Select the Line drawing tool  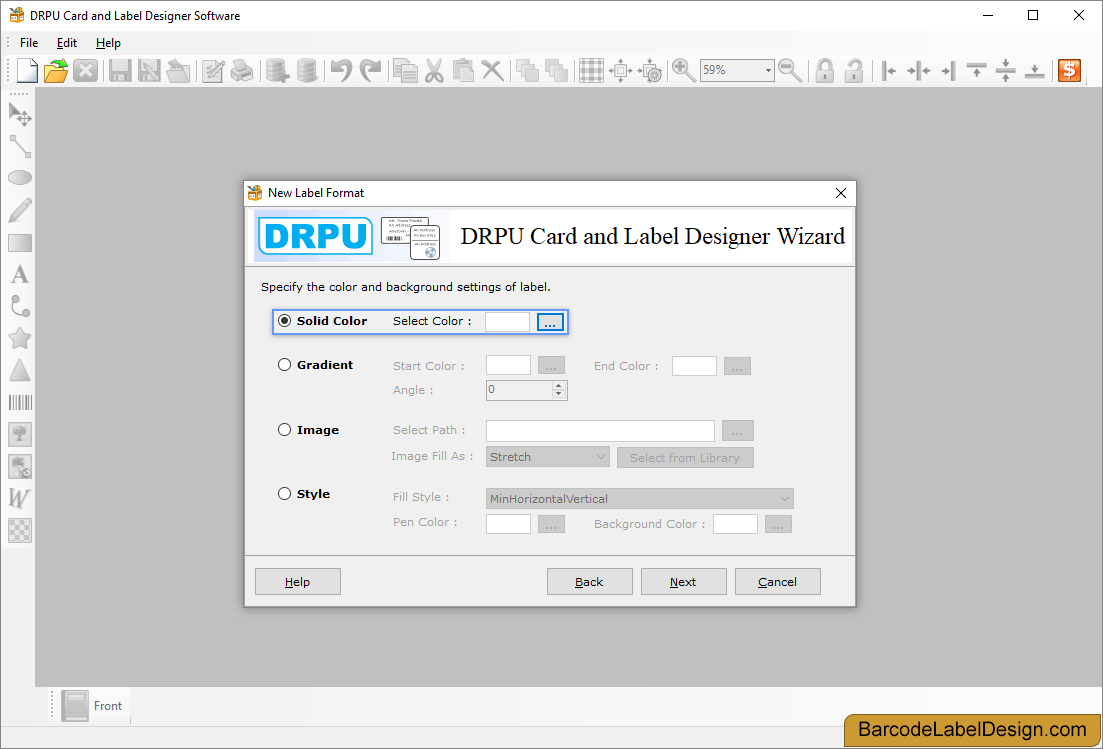point(20,146)
